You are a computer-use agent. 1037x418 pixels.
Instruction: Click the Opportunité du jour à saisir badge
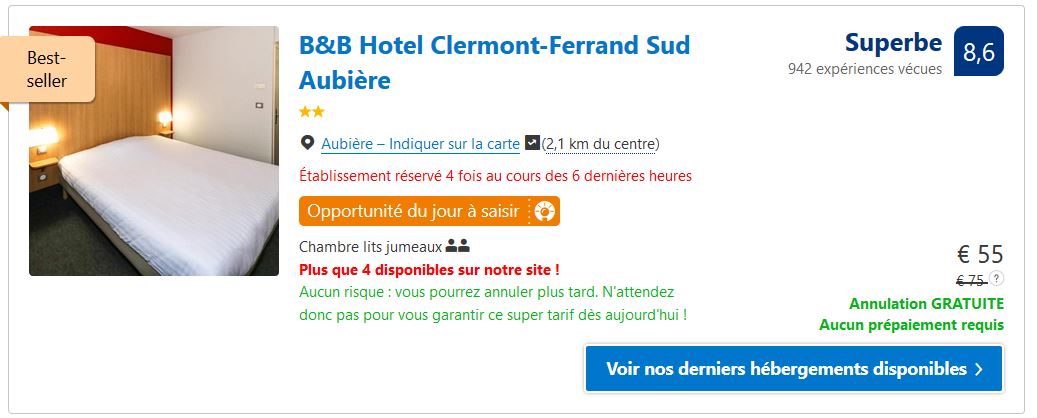(x=429, y=212)
